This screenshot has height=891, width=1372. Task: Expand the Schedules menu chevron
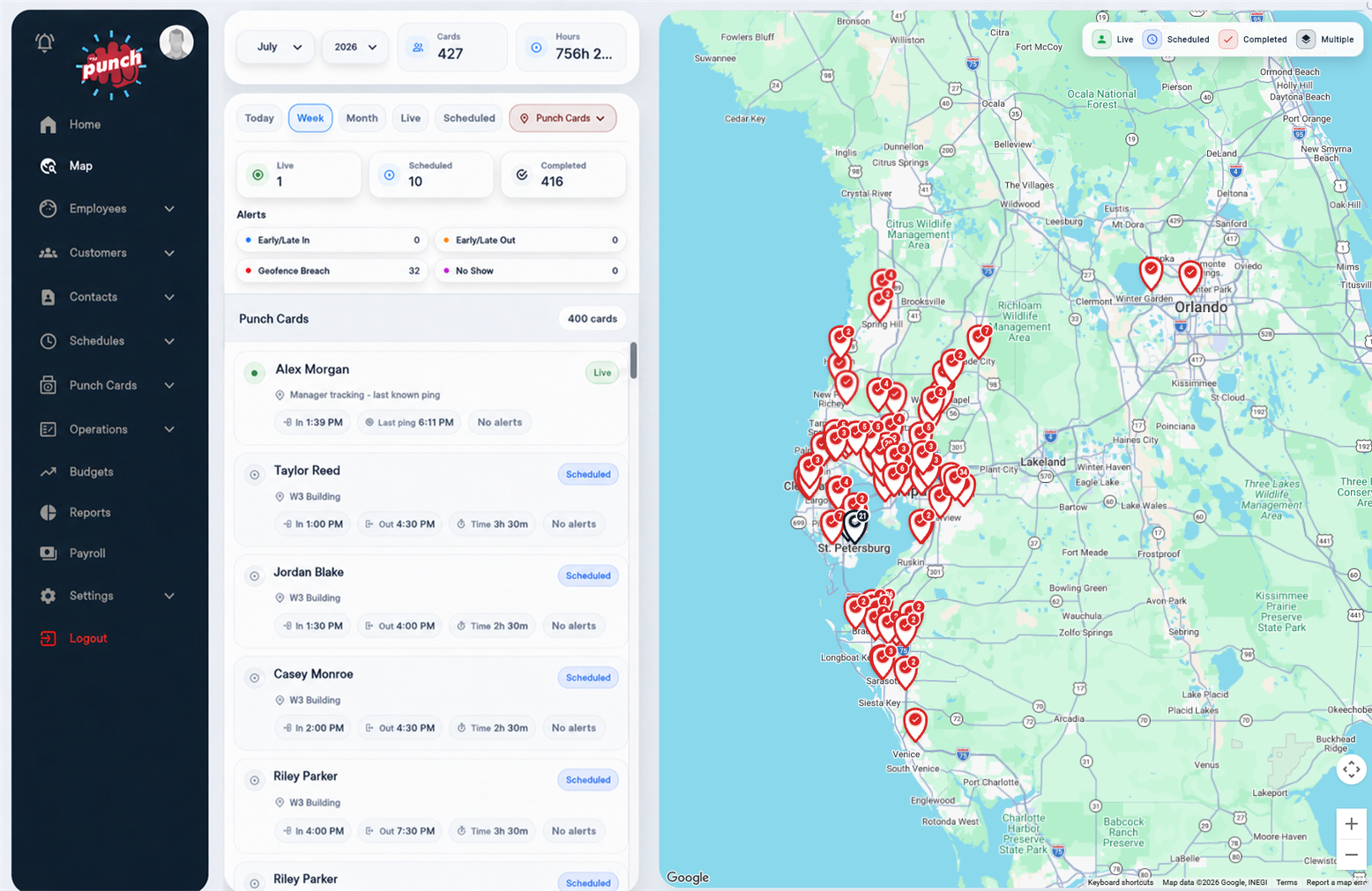point(169,341)
